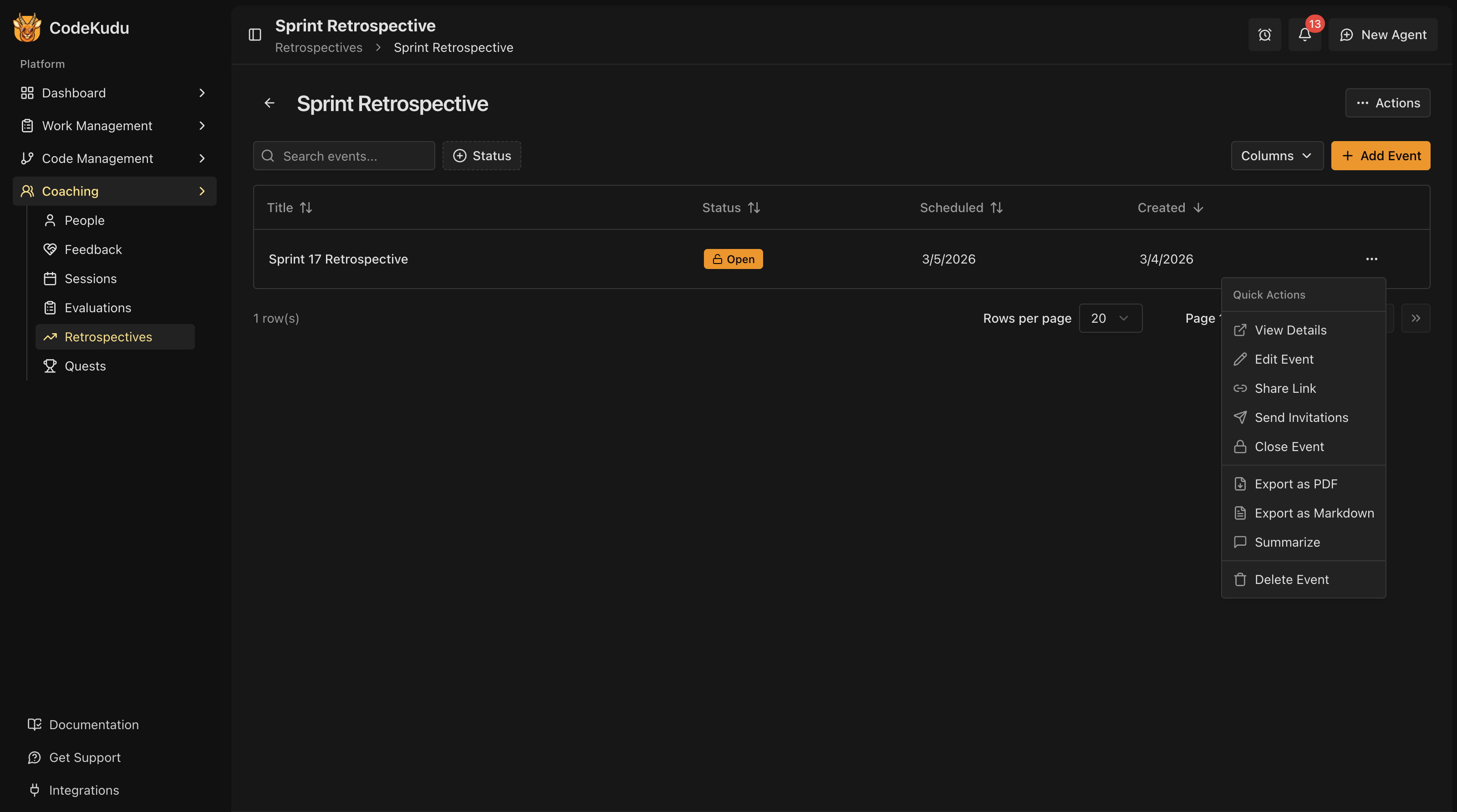The image size is (1457, 812).
Task: Click the CodeKudu logo icon
Action: pos(26,28)
